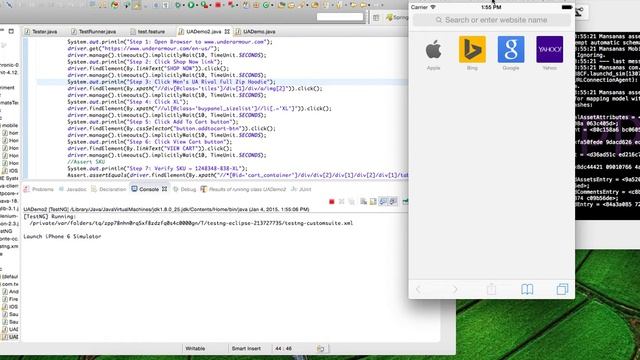Click the Quick Access field in Eclipse toolbar
This screenshot has width=640, height=360.
point(340,17)
